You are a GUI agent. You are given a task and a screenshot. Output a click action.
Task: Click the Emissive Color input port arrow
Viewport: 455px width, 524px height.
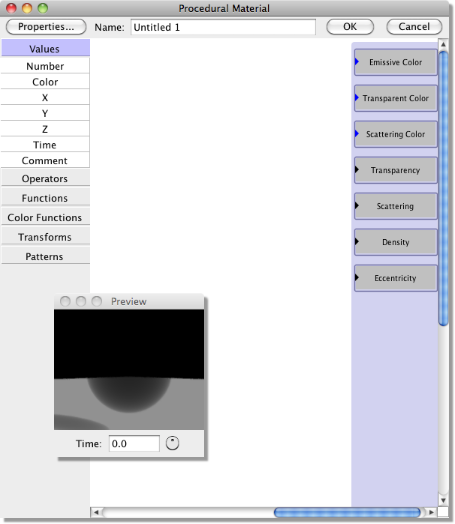point(357,62)
